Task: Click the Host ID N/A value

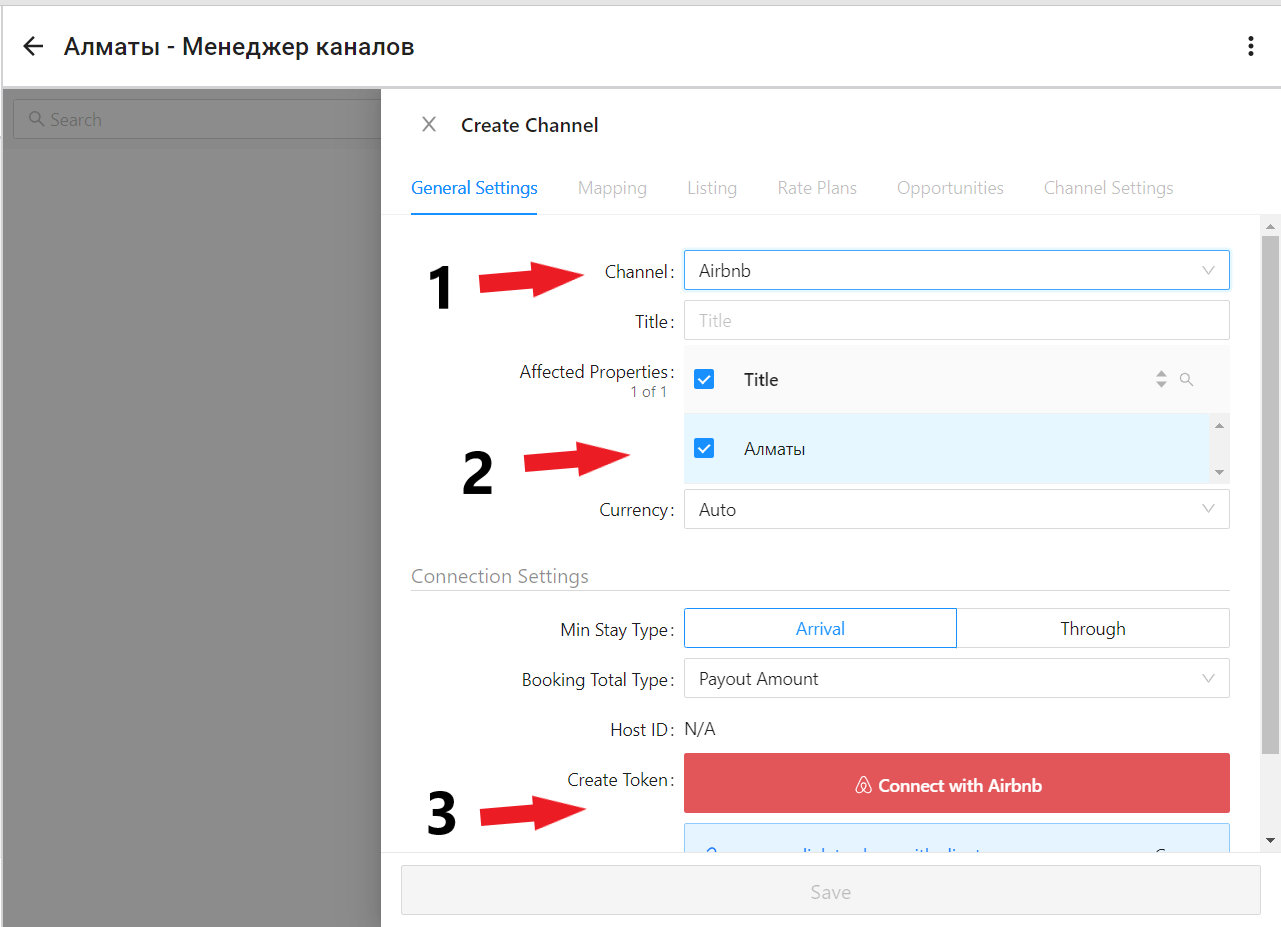Action: (x=700, y=729)
